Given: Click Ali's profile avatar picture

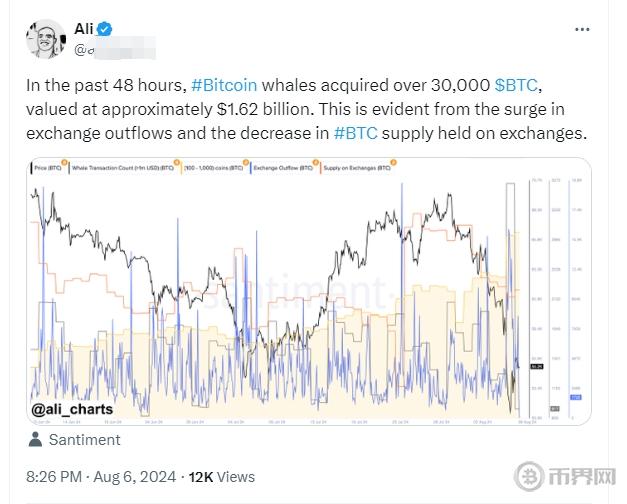Looking at the screenshot, I should click(x=44, y=39).
